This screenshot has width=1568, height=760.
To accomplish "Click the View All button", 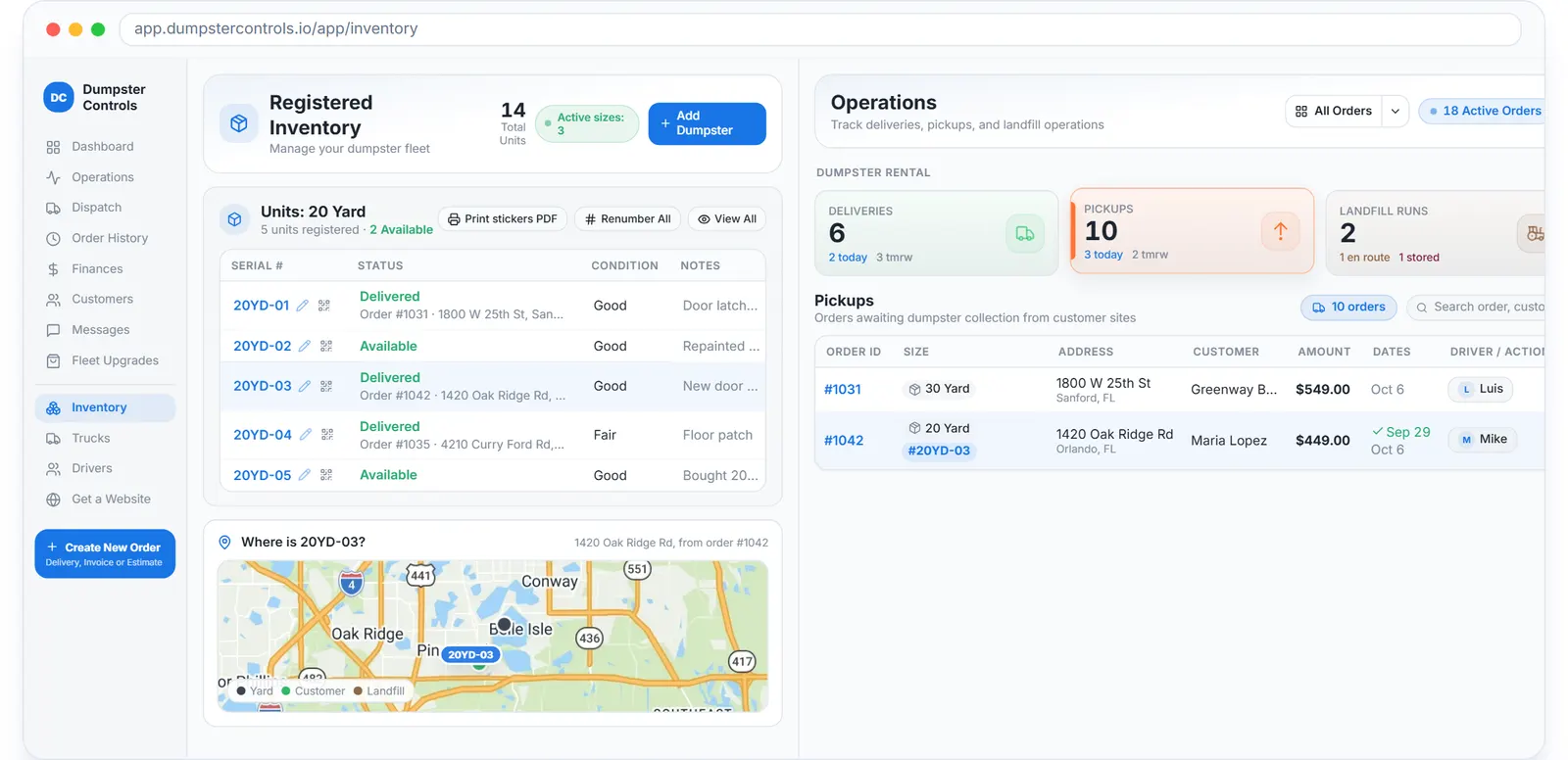I will pos(727,219).
